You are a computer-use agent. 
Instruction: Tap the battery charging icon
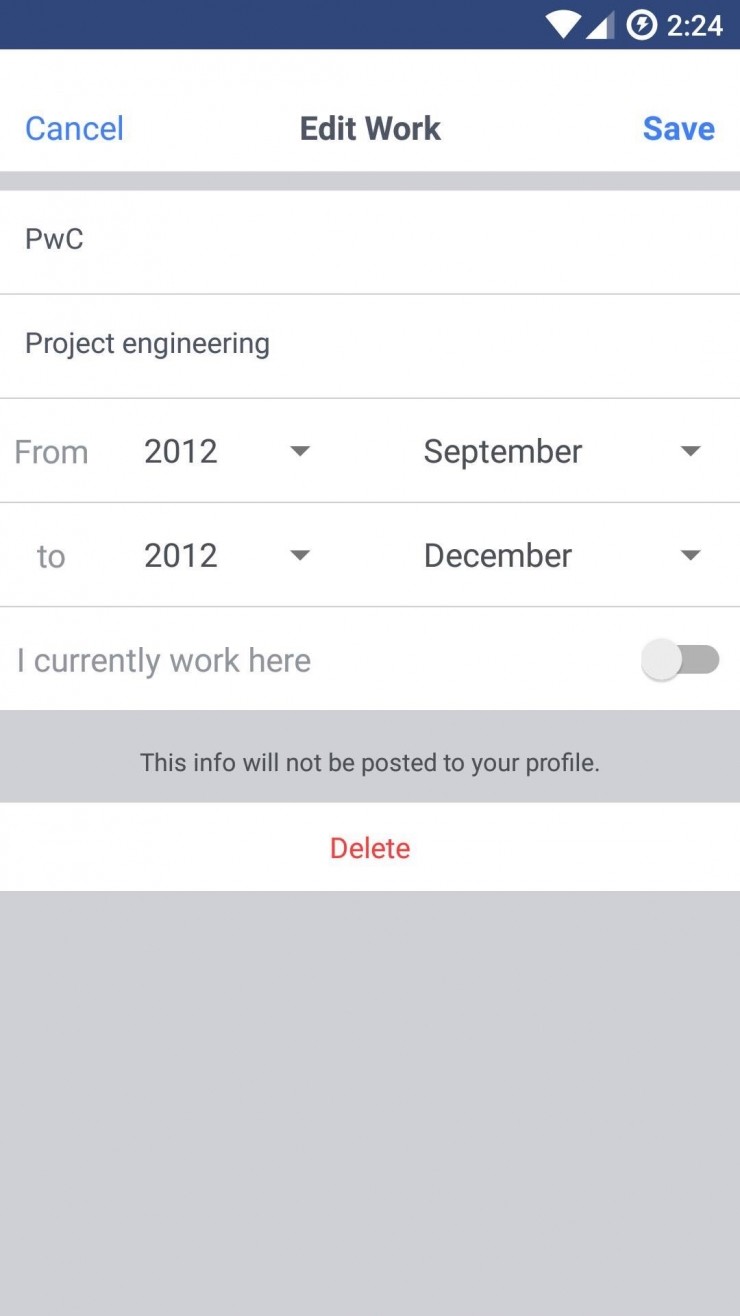click(641, 24)
